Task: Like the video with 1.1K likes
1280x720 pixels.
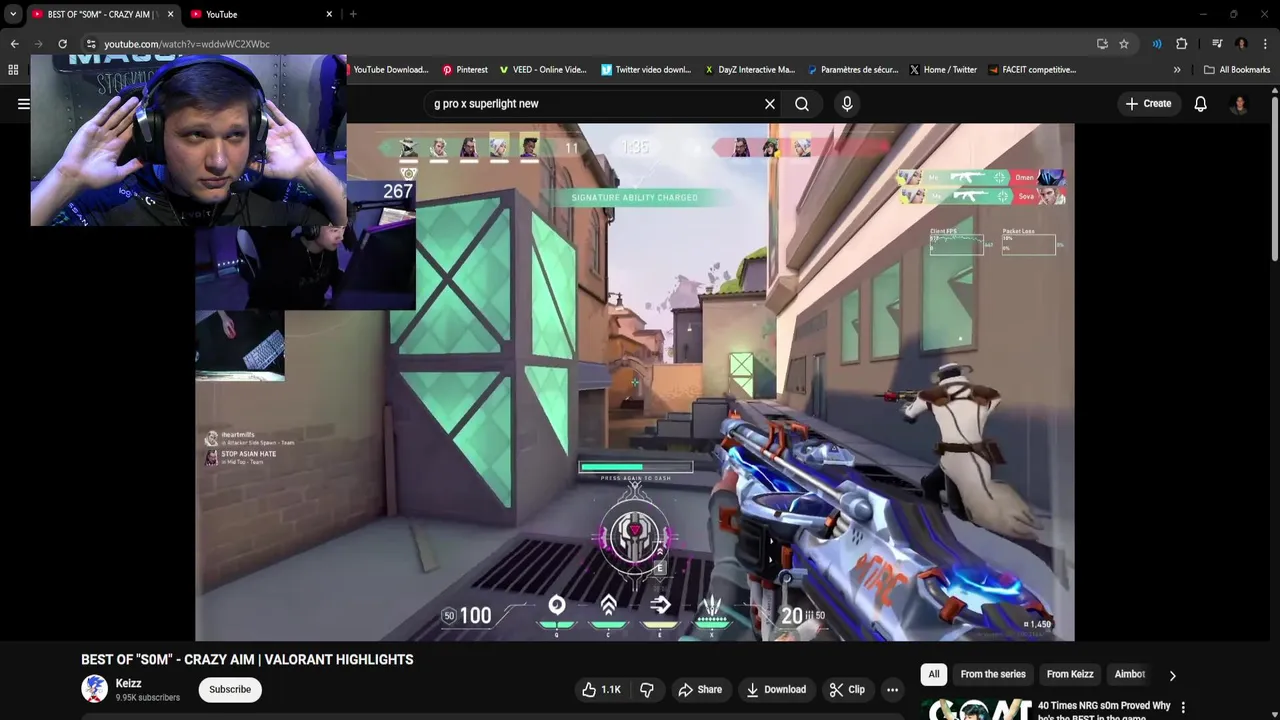Action: (x=601, y=689)
